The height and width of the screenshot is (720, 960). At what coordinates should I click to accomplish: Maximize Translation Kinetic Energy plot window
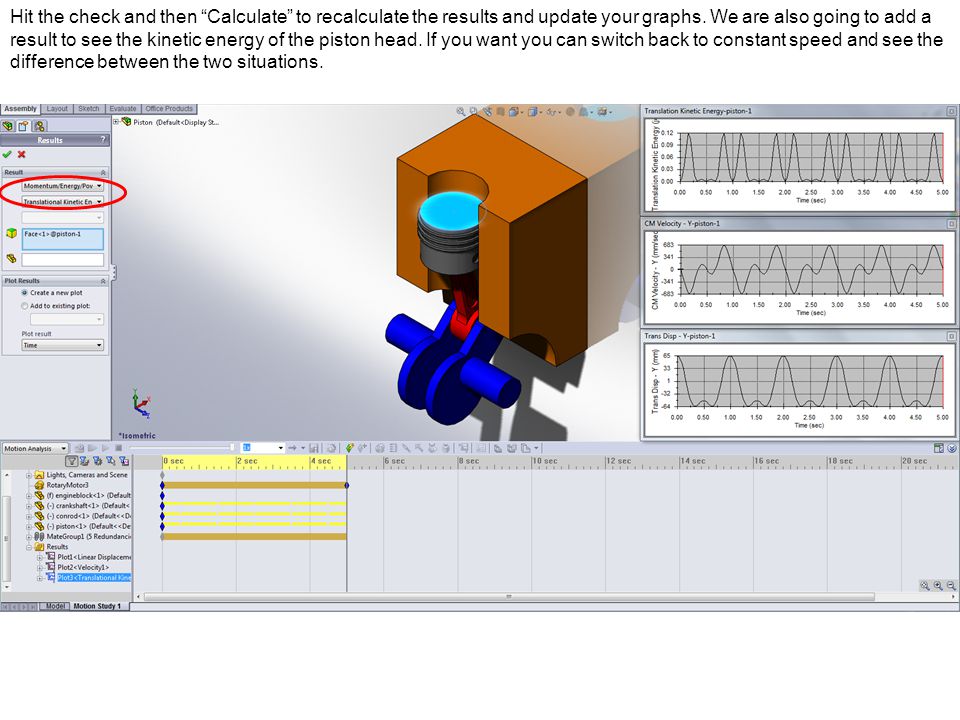[x=951, y=111]
